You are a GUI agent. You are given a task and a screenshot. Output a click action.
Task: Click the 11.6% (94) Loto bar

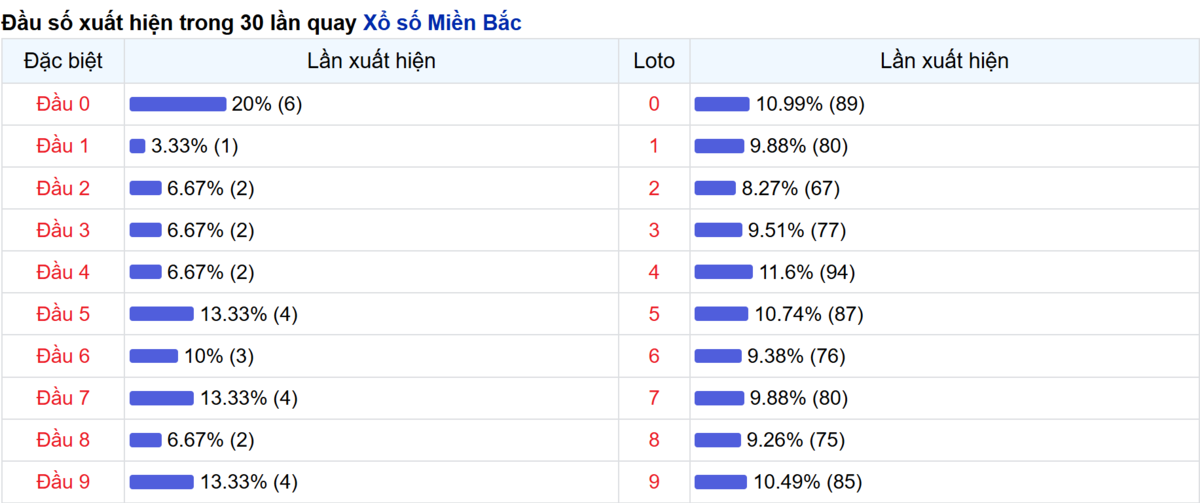pos(724,272)
